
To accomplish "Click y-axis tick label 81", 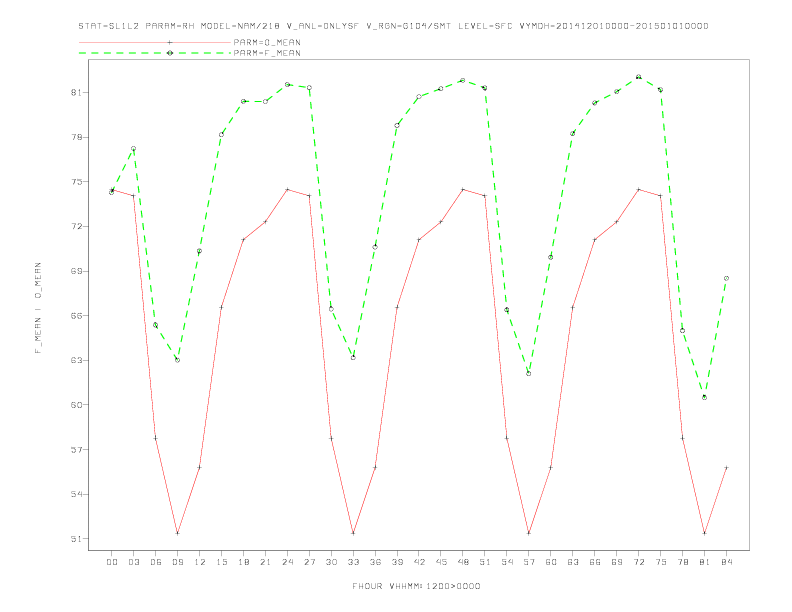I will pos(76,92).
